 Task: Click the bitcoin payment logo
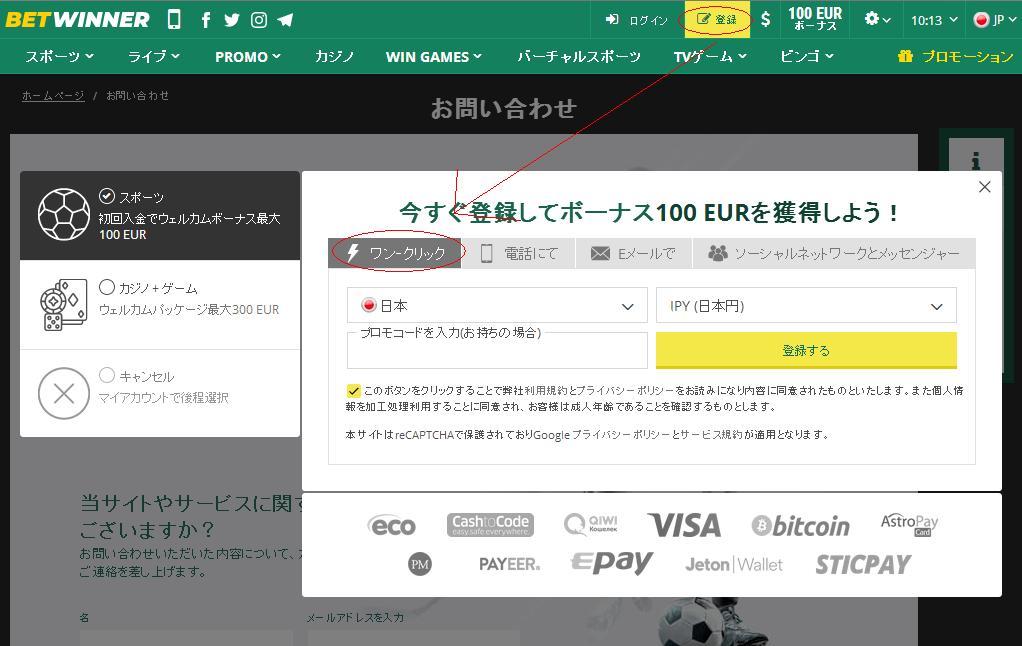point(800,525)
